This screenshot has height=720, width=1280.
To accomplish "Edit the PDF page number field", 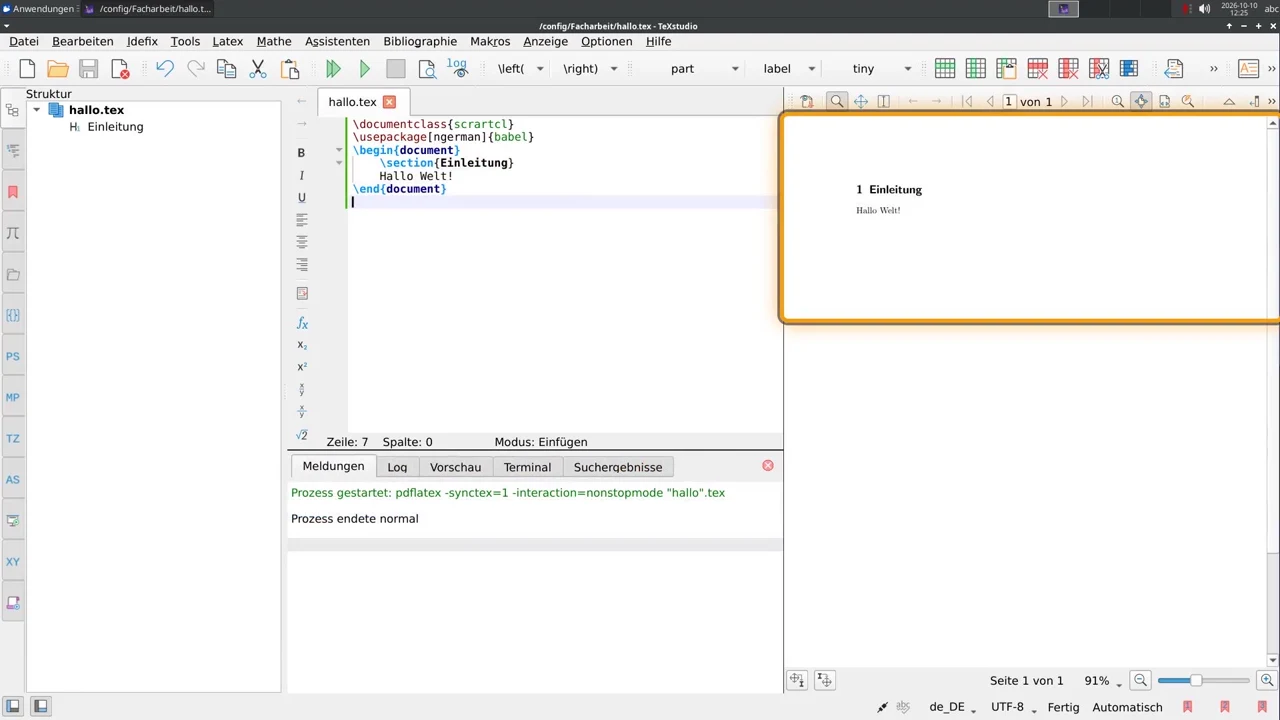I will coord(1009,101).
